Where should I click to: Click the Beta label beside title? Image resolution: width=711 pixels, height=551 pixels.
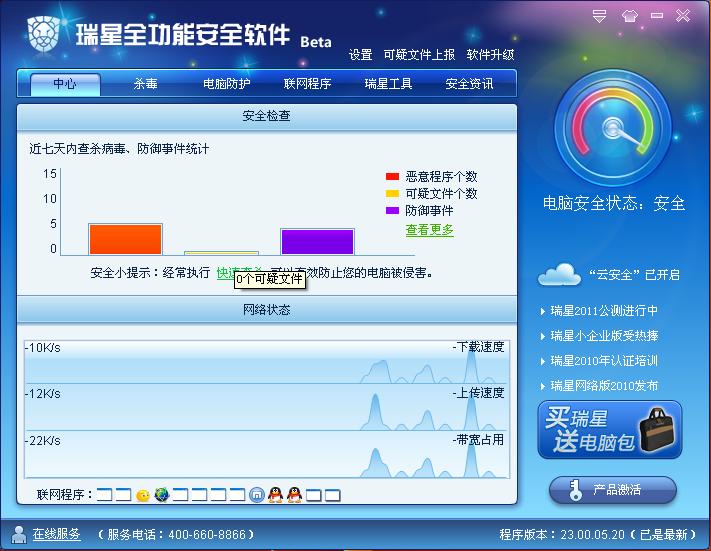316,42
